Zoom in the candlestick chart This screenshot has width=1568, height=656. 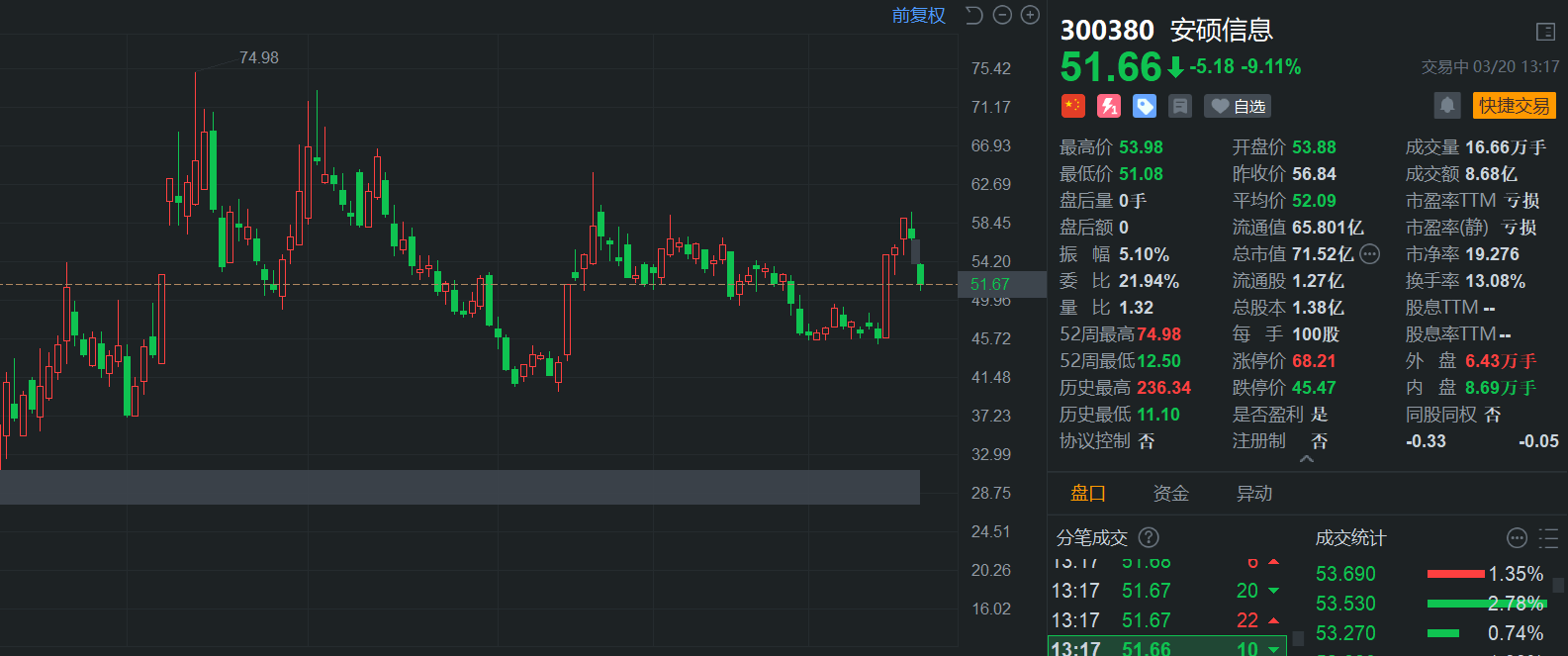[1030, 15]
